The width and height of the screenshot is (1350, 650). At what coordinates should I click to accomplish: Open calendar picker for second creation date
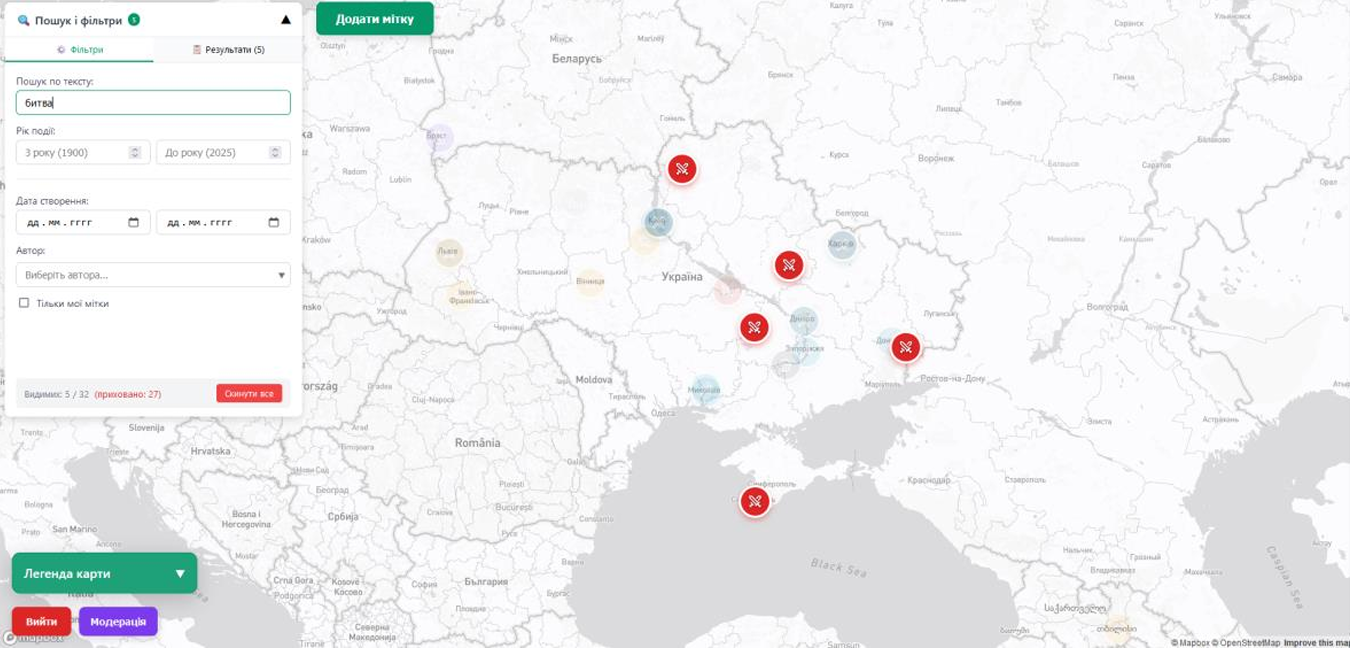click(274, 222)
